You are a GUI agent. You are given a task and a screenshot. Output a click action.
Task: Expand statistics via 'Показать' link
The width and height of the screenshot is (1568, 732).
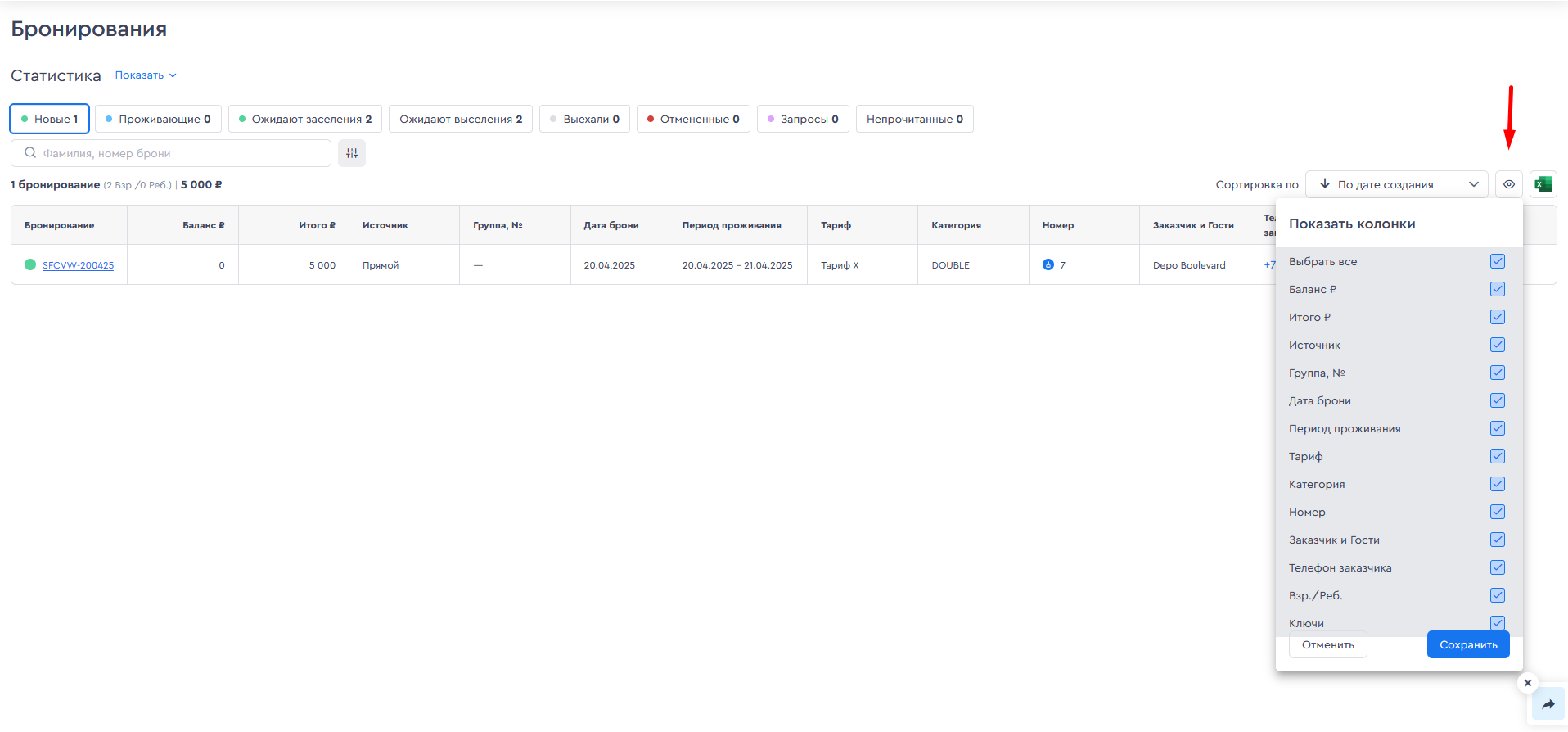click(145, 75)
